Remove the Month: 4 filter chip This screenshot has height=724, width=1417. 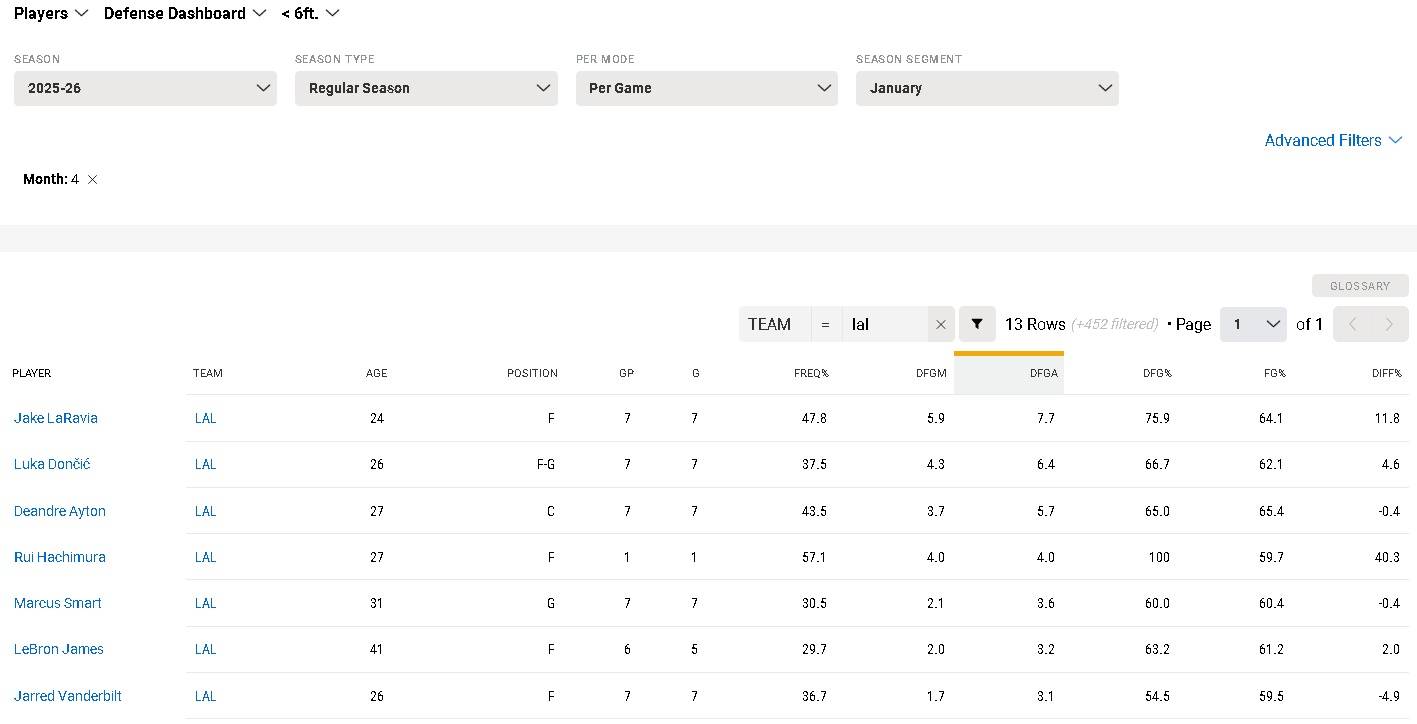pyautogui.click(x=92, y=180)
